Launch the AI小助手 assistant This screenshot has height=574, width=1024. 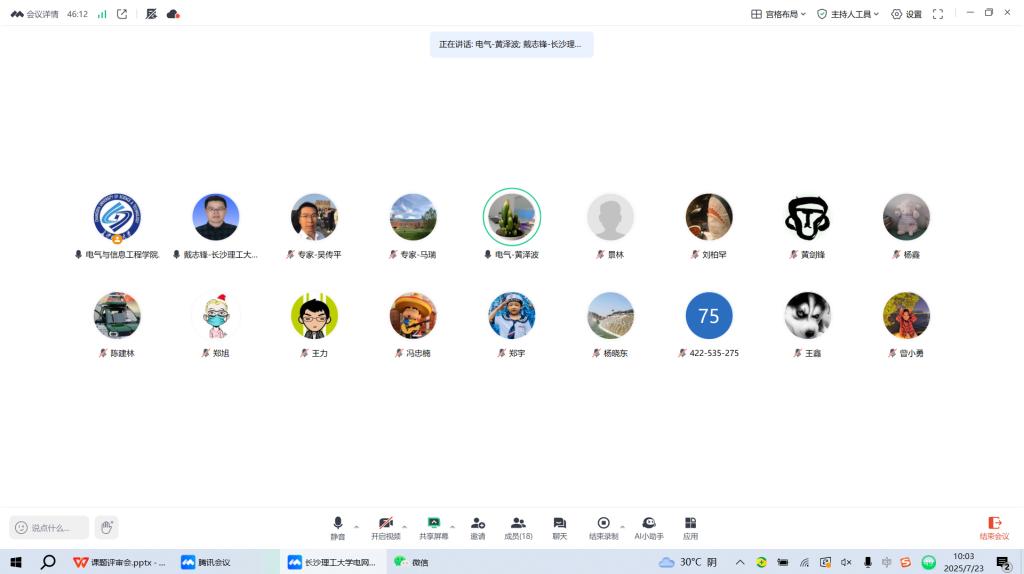tap(649, 526)
